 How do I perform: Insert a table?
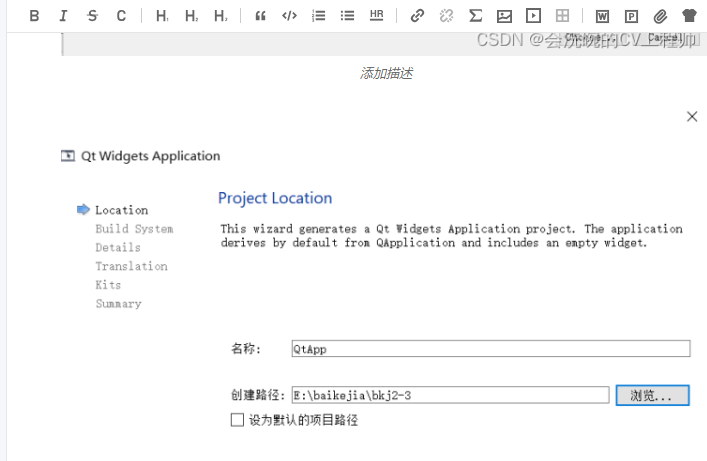[562, 16]
